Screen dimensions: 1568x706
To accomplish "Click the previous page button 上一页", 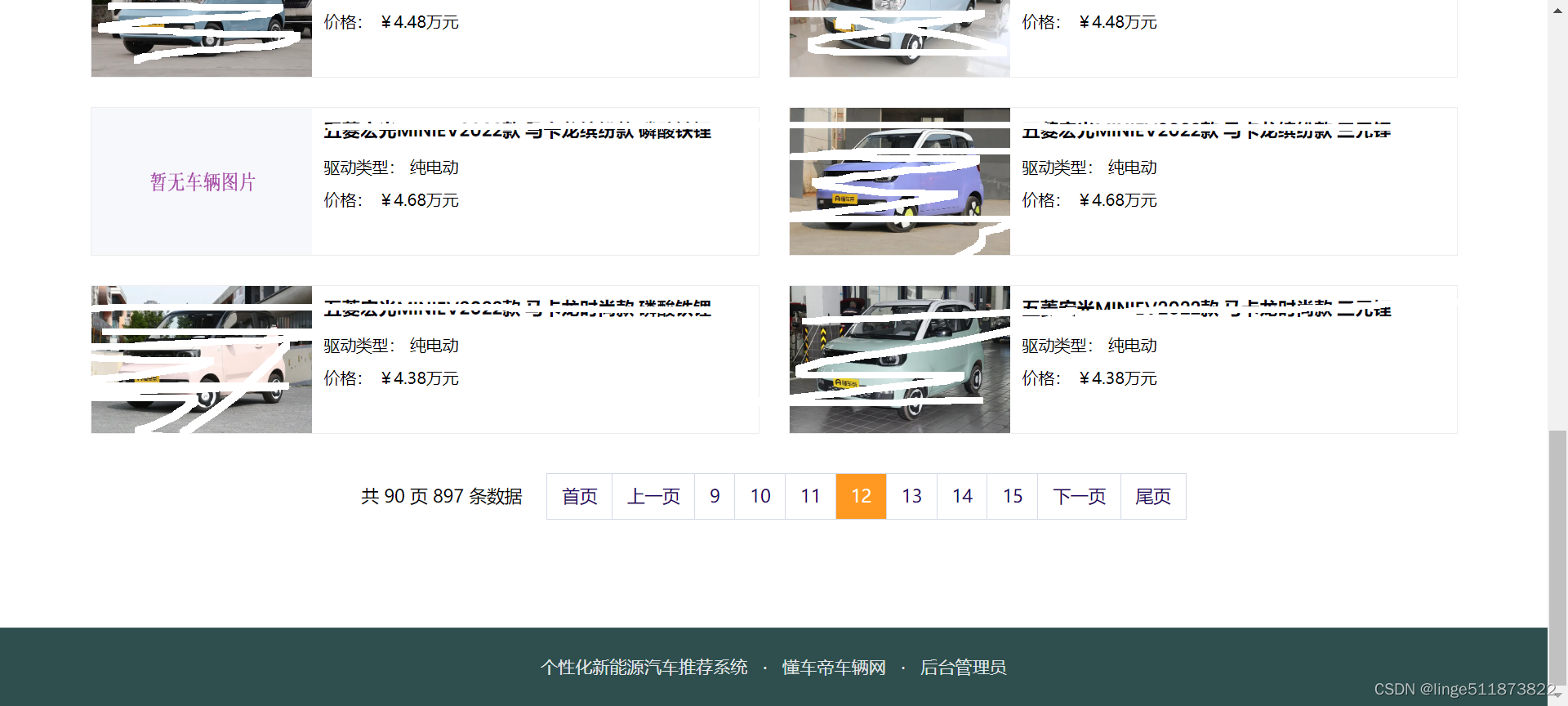I will click(x=653, y=496).
